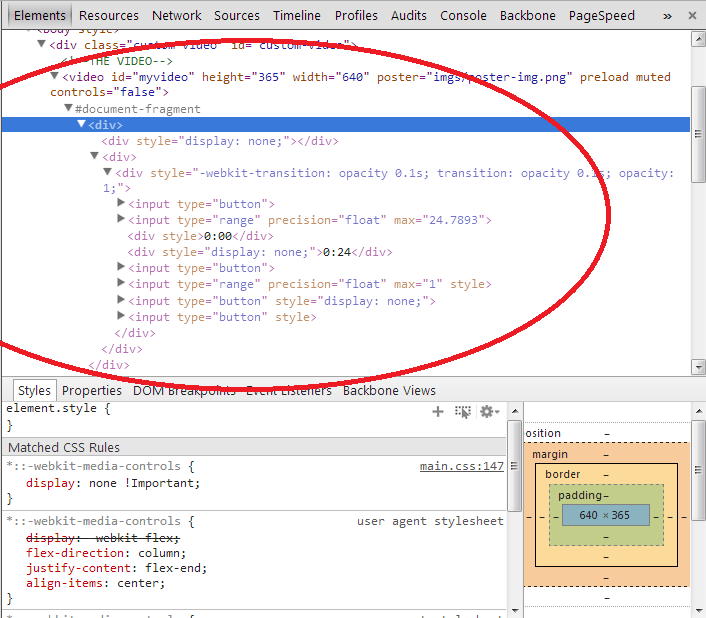The height and width of the screenshot is (618, 706).
Task: Collapse the video myvideo element
Action: tap(54, 76)
